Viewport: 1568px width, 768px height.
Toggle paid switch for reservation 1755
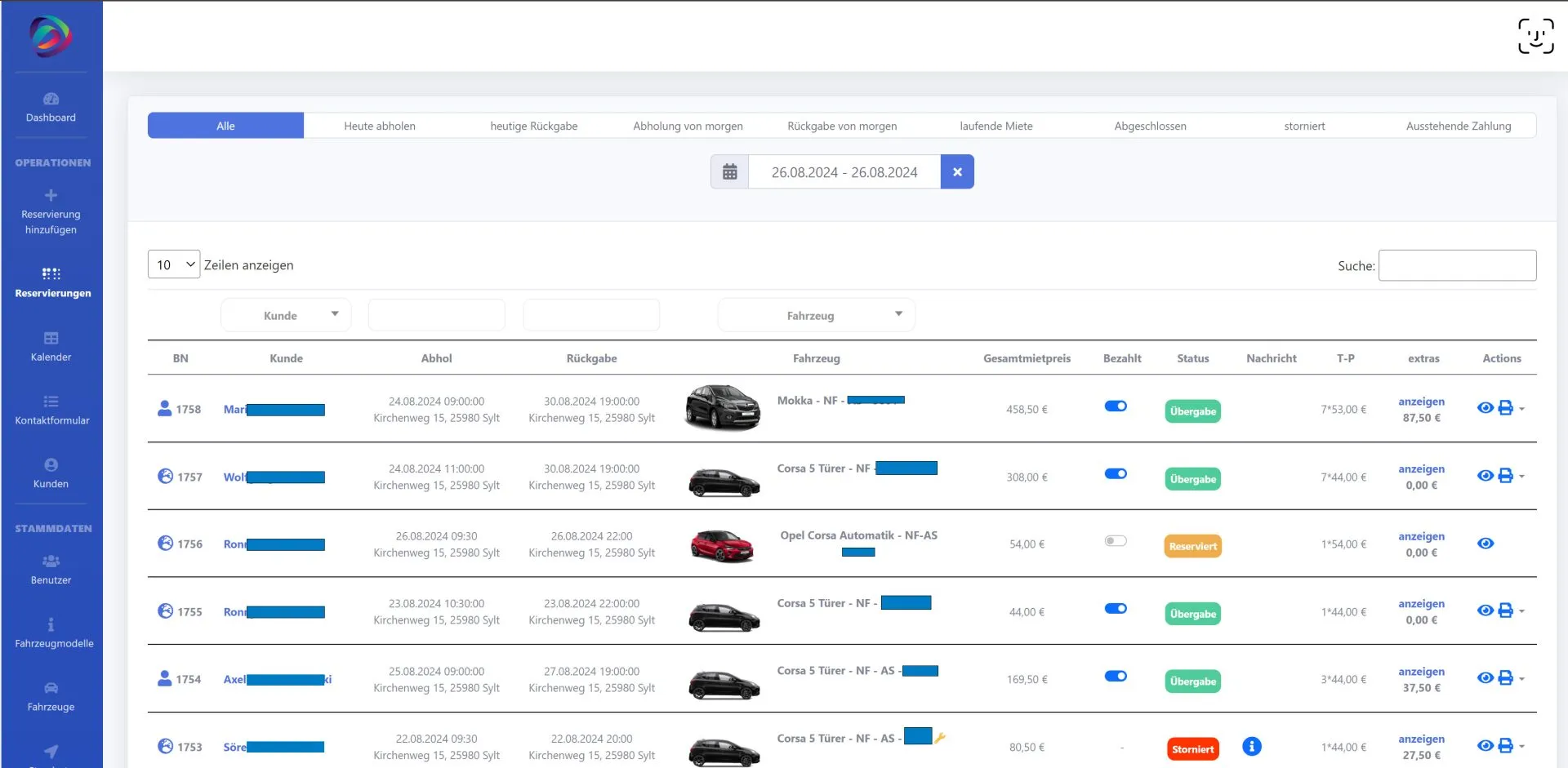click(1116, 609)
